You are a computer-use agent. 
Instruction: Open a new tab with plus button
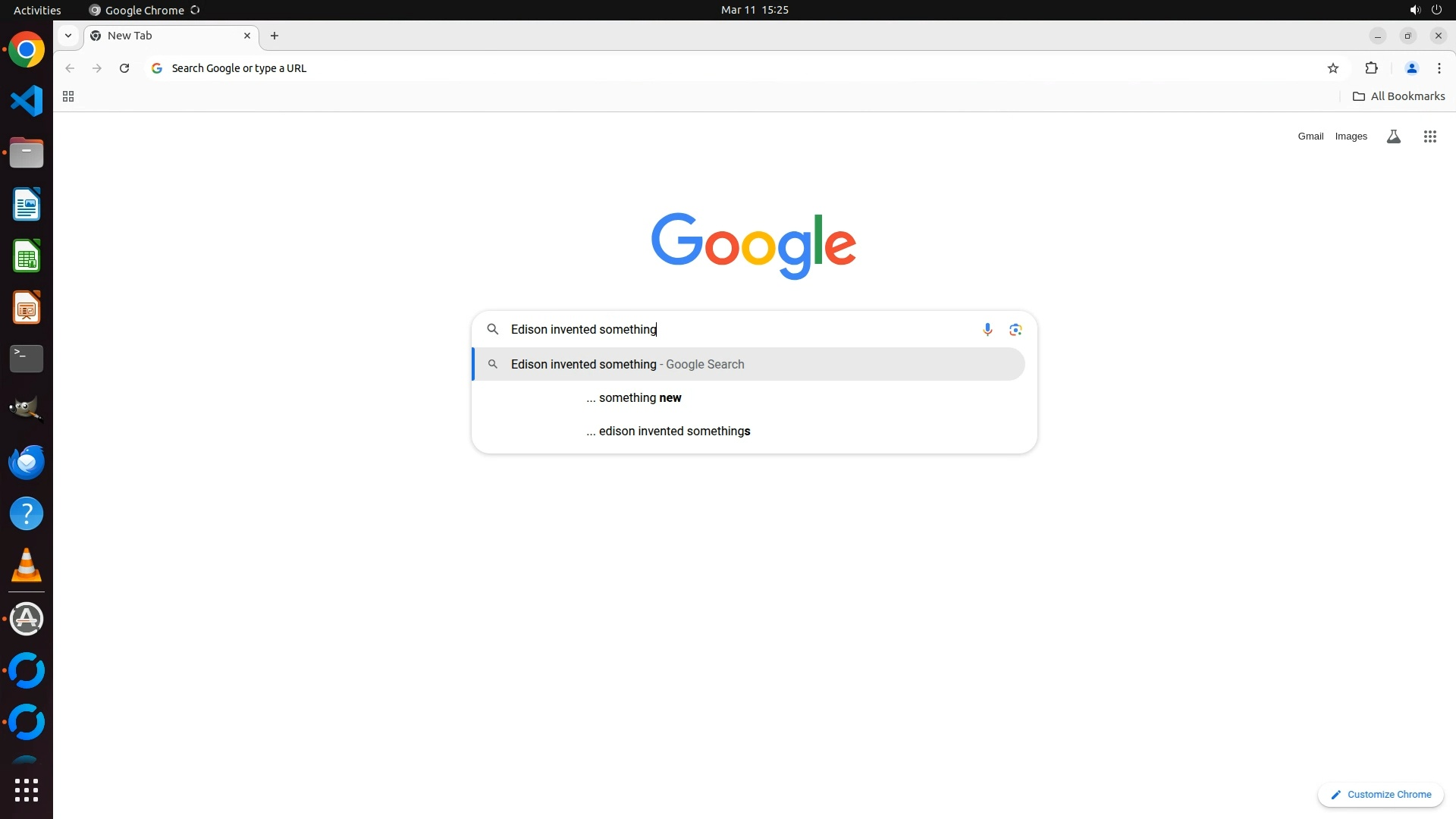point(275,36)
